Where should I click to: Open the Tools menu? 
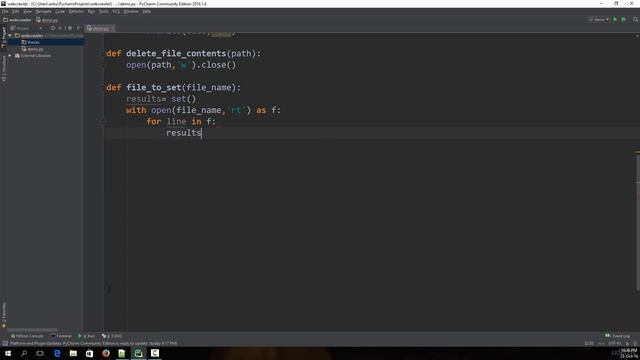tap(104, 11)
